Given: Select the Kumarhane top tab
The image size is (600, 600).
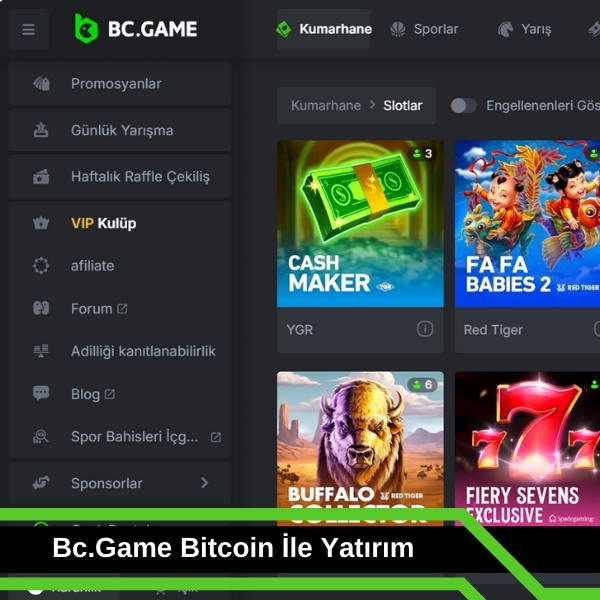Looking at the screenshot, I should pyautogui.click(x=323, y=29).
